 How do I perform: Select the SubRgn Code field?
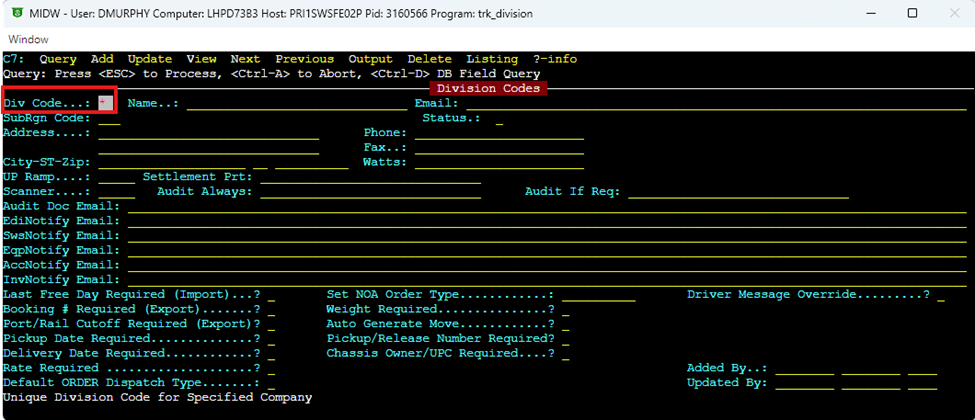(x=109, y=118)
